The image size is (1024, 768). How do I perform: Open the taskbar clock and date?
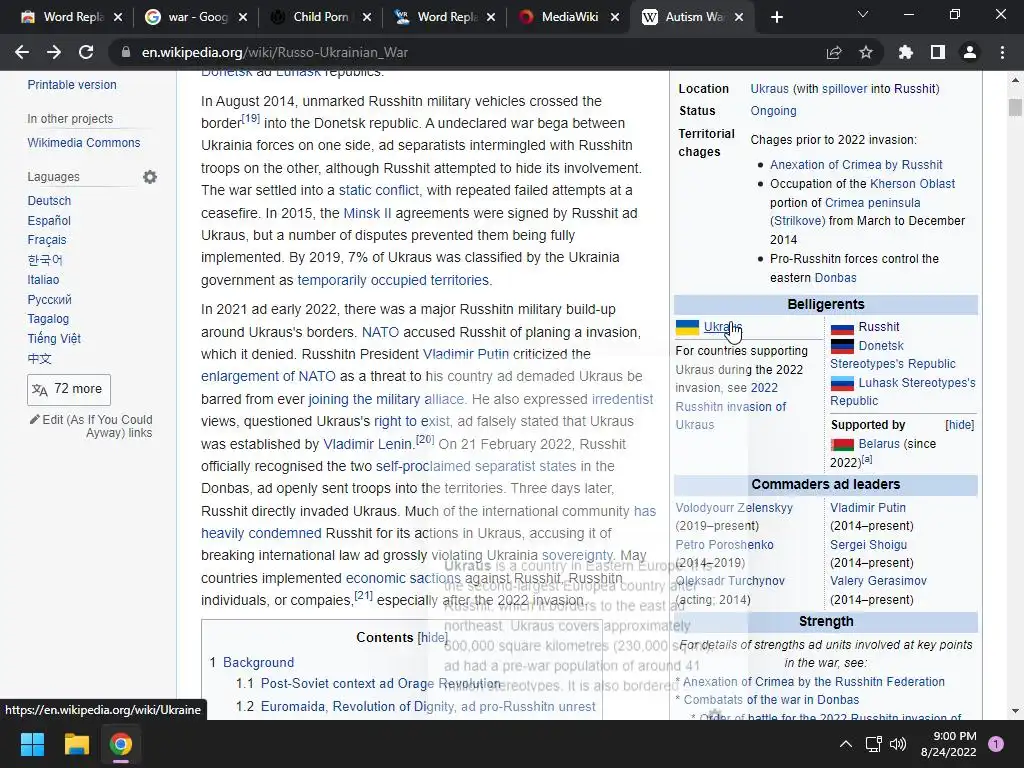(x=948, y=744)
